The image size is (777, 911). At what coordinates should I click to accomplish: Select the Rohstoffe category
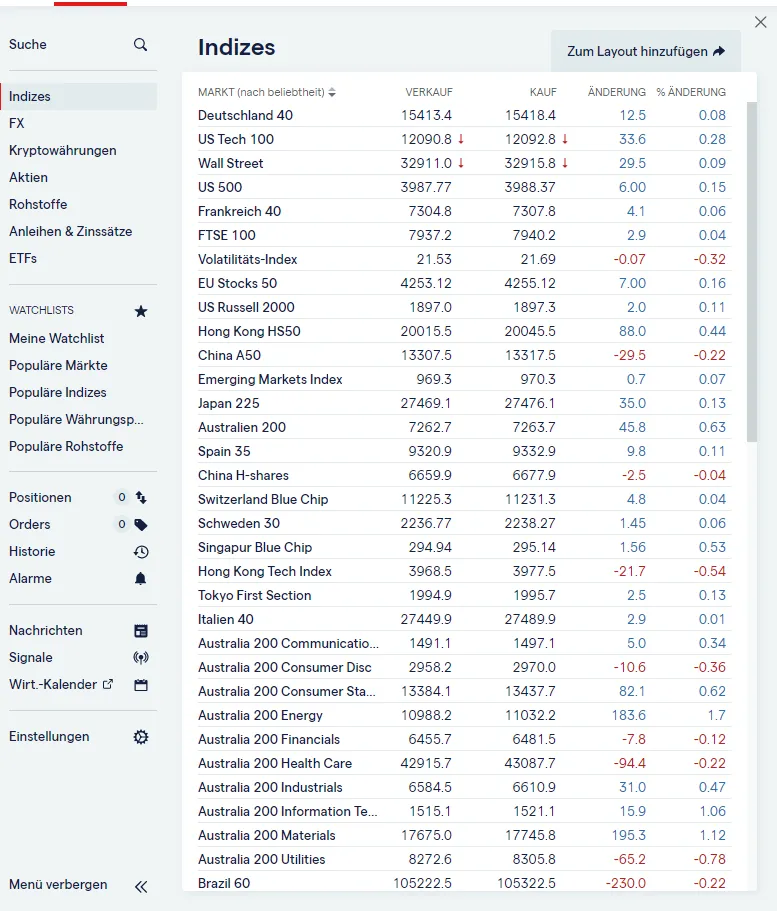pyautogui.click(x=38, y=204)
